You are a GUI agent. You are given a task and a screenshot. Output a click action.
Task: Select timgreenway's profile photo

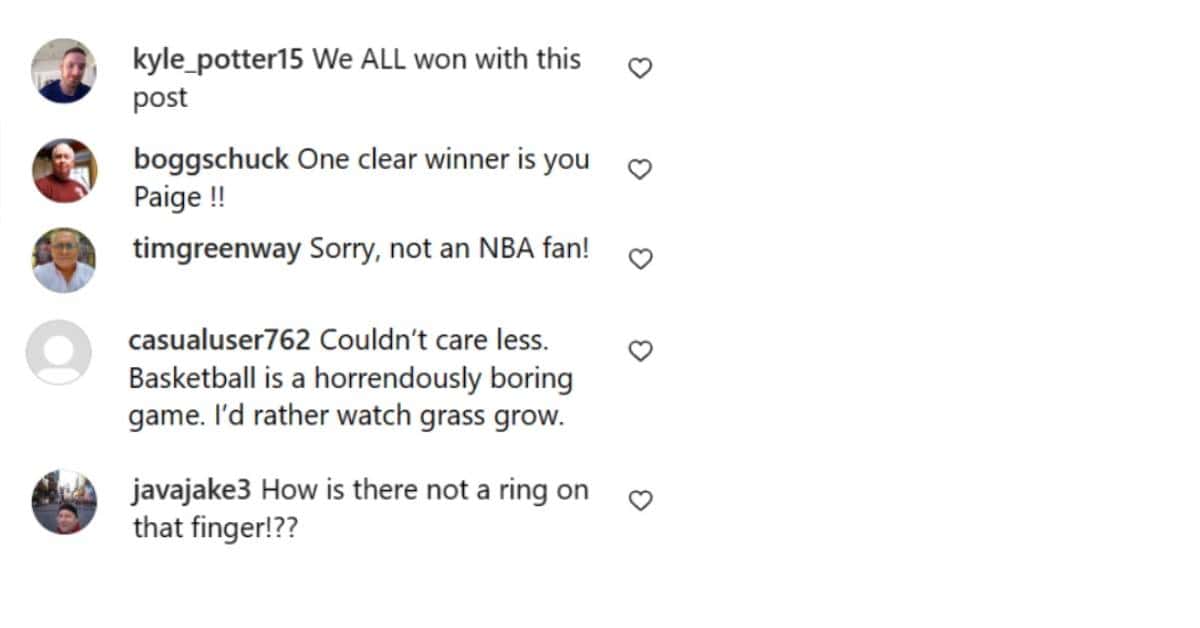tap(64, 257)
